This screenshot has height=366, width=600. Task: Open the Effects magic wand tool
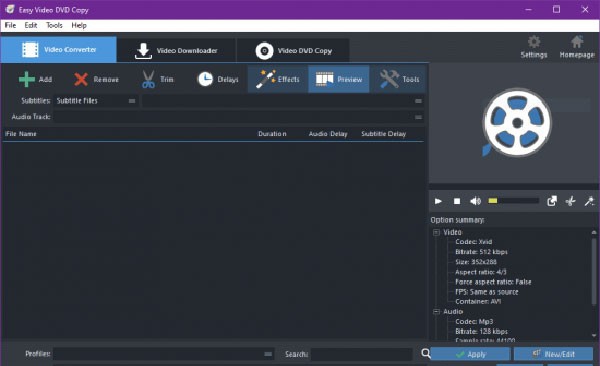[266, 79]
